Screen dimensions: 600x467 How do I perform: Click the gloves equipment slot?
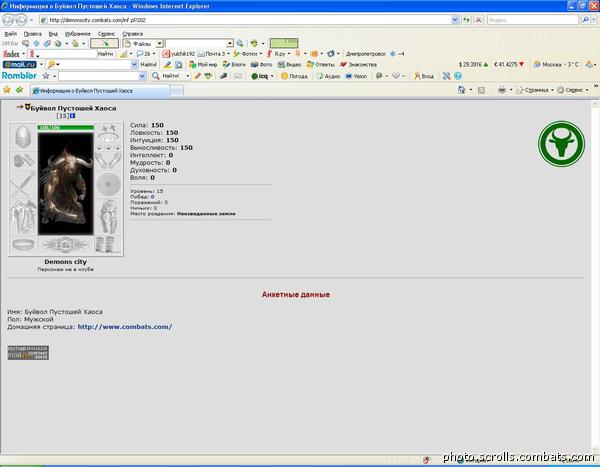point(108,160)
